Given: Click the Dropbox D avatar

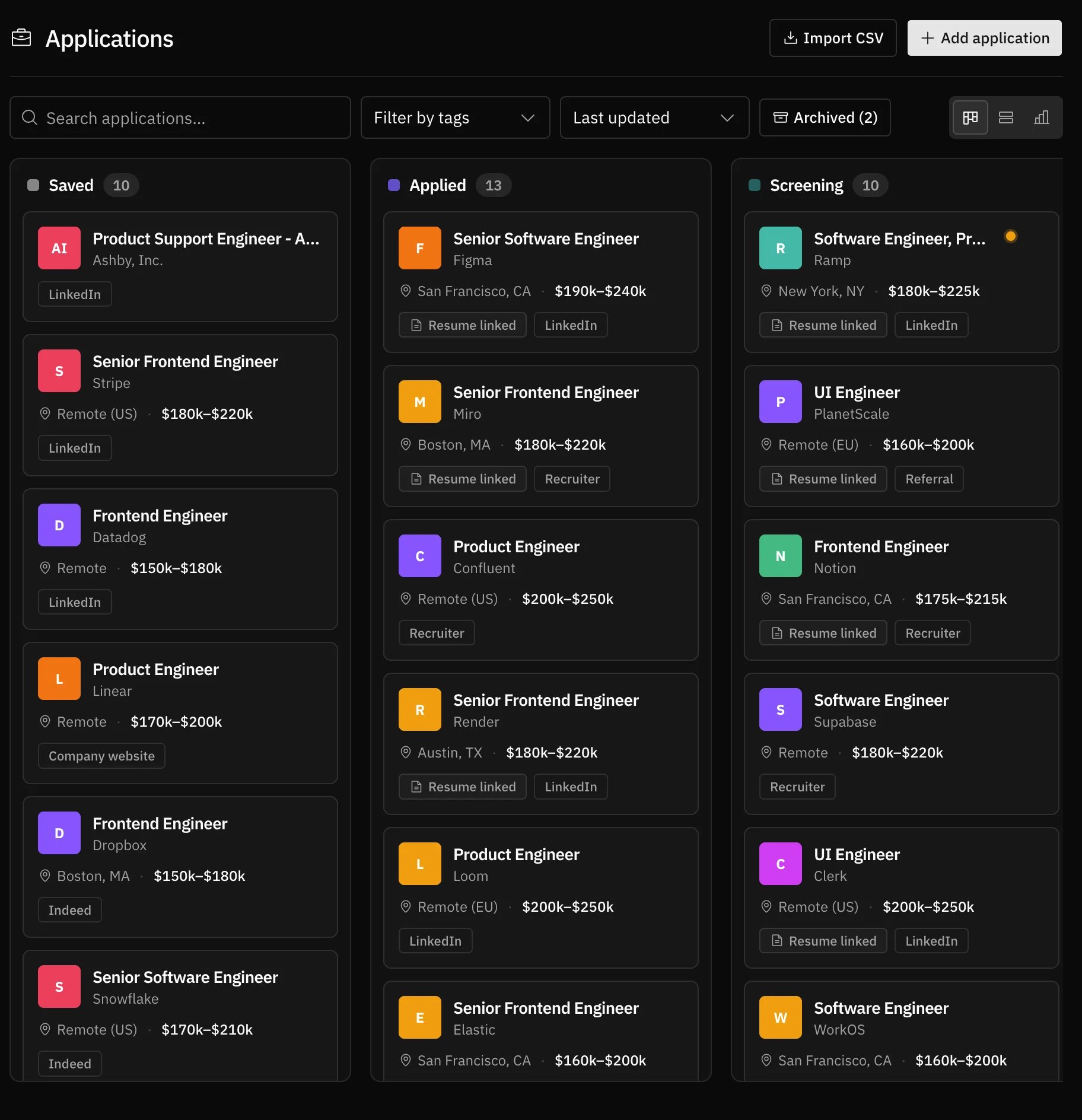Looking at the screenshot, I should pos(59,833).
